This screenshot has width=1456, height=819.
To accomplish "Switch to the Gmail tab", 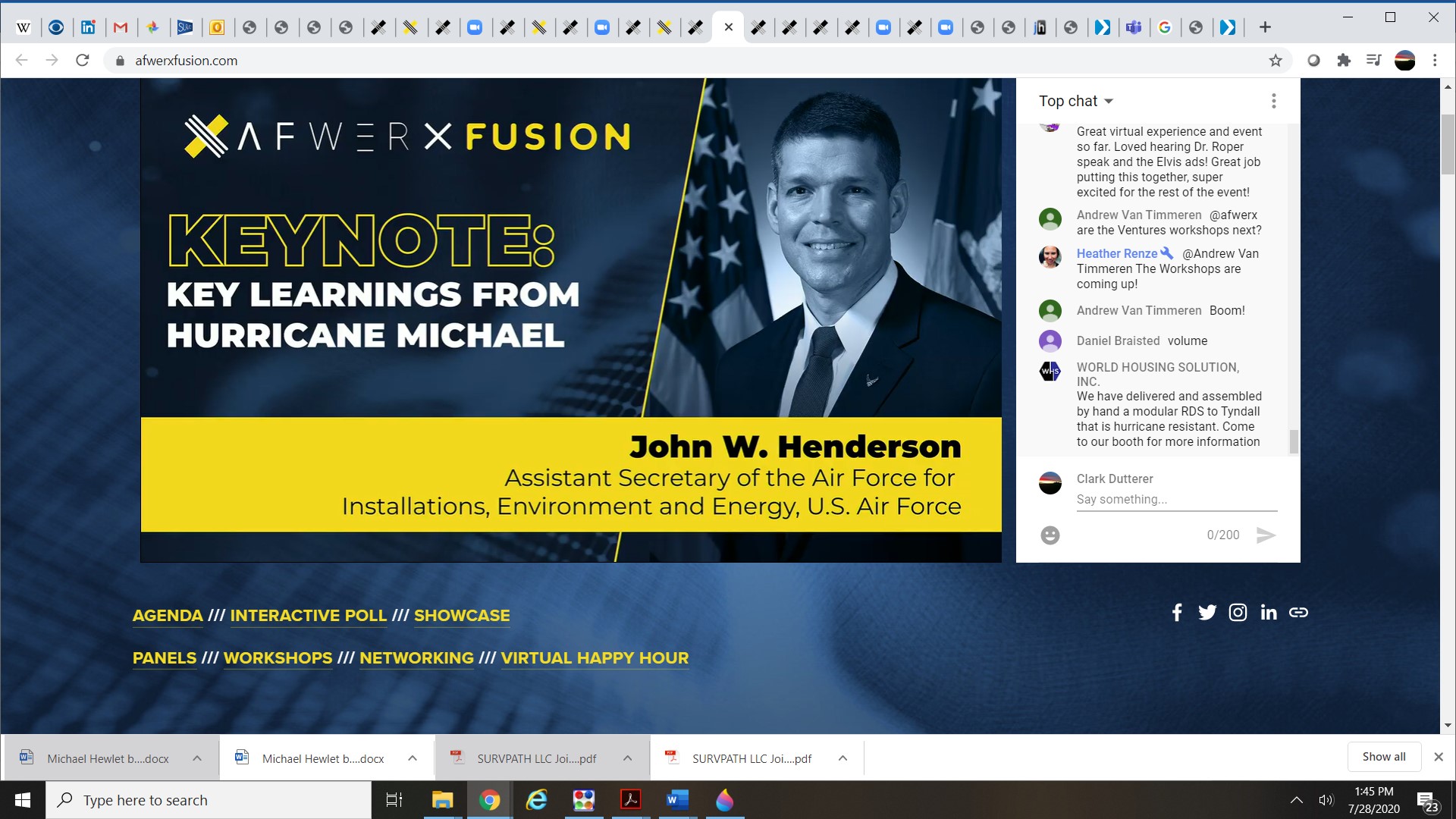I will click(x=121, y=28).
